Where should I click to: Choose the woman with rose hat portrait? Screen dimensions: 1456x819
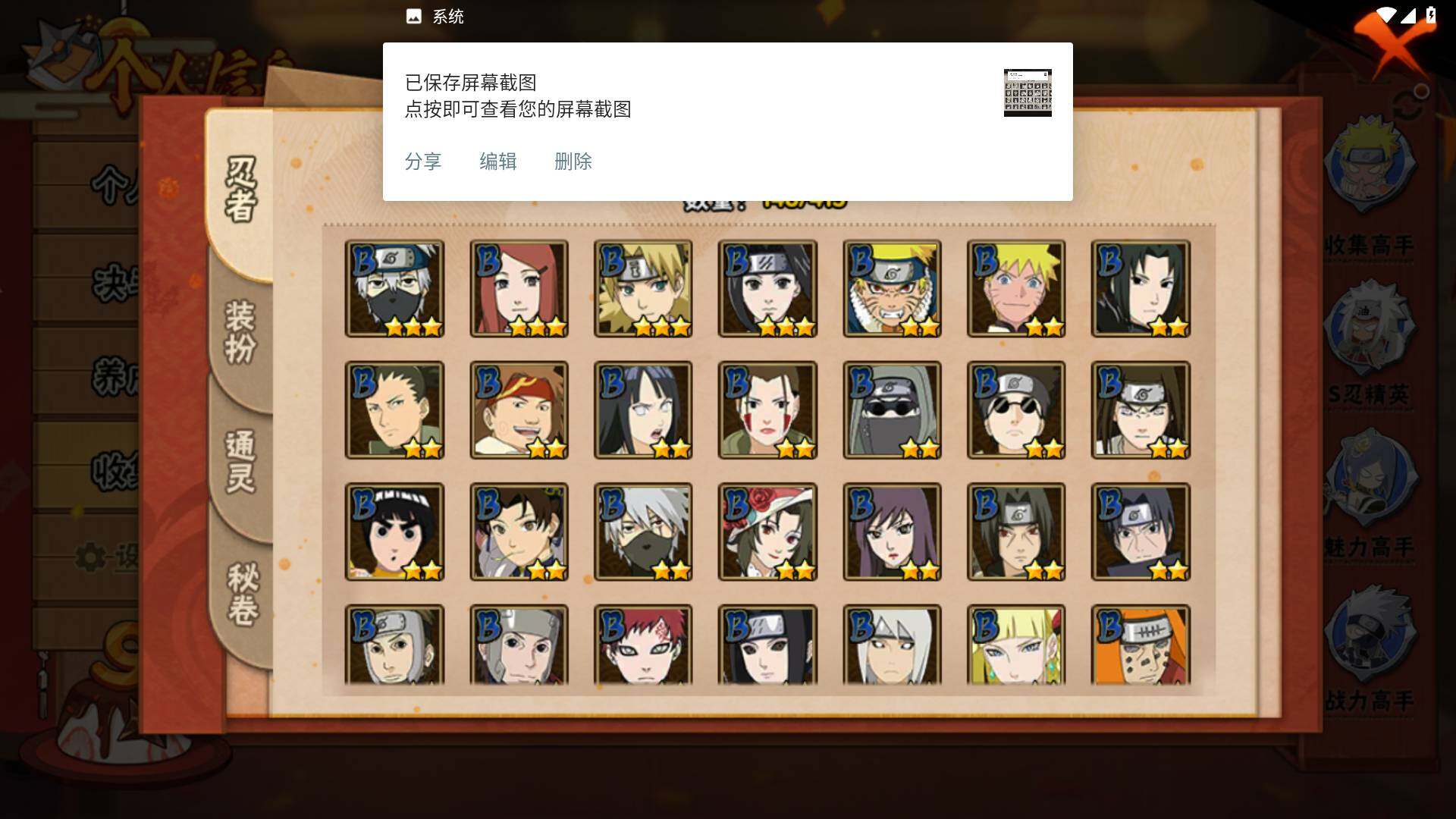click(x=767, y=532)
